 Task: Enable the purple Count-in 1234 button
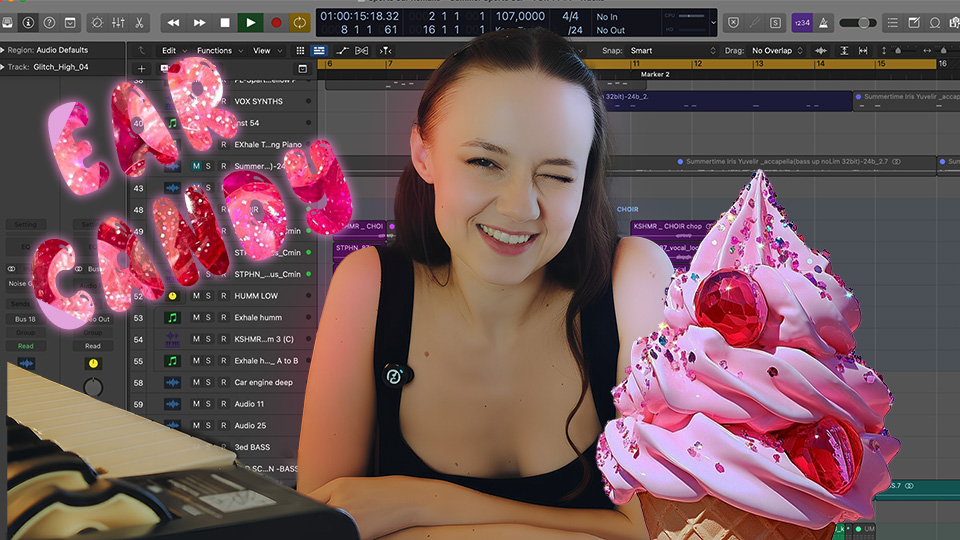[801, 22]
